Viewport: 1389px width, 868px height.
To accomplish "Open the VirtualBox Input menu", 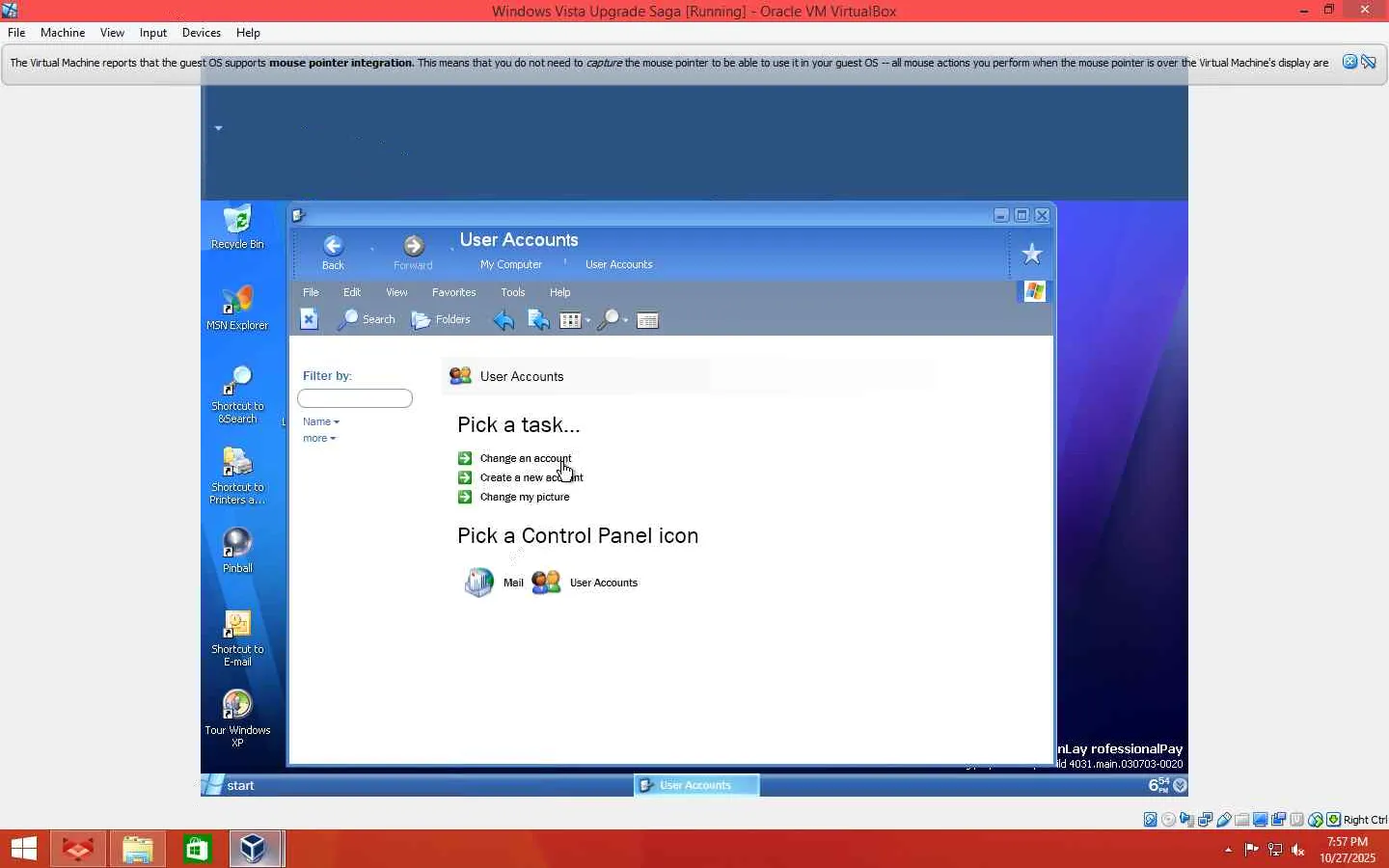I will (153, 33).
